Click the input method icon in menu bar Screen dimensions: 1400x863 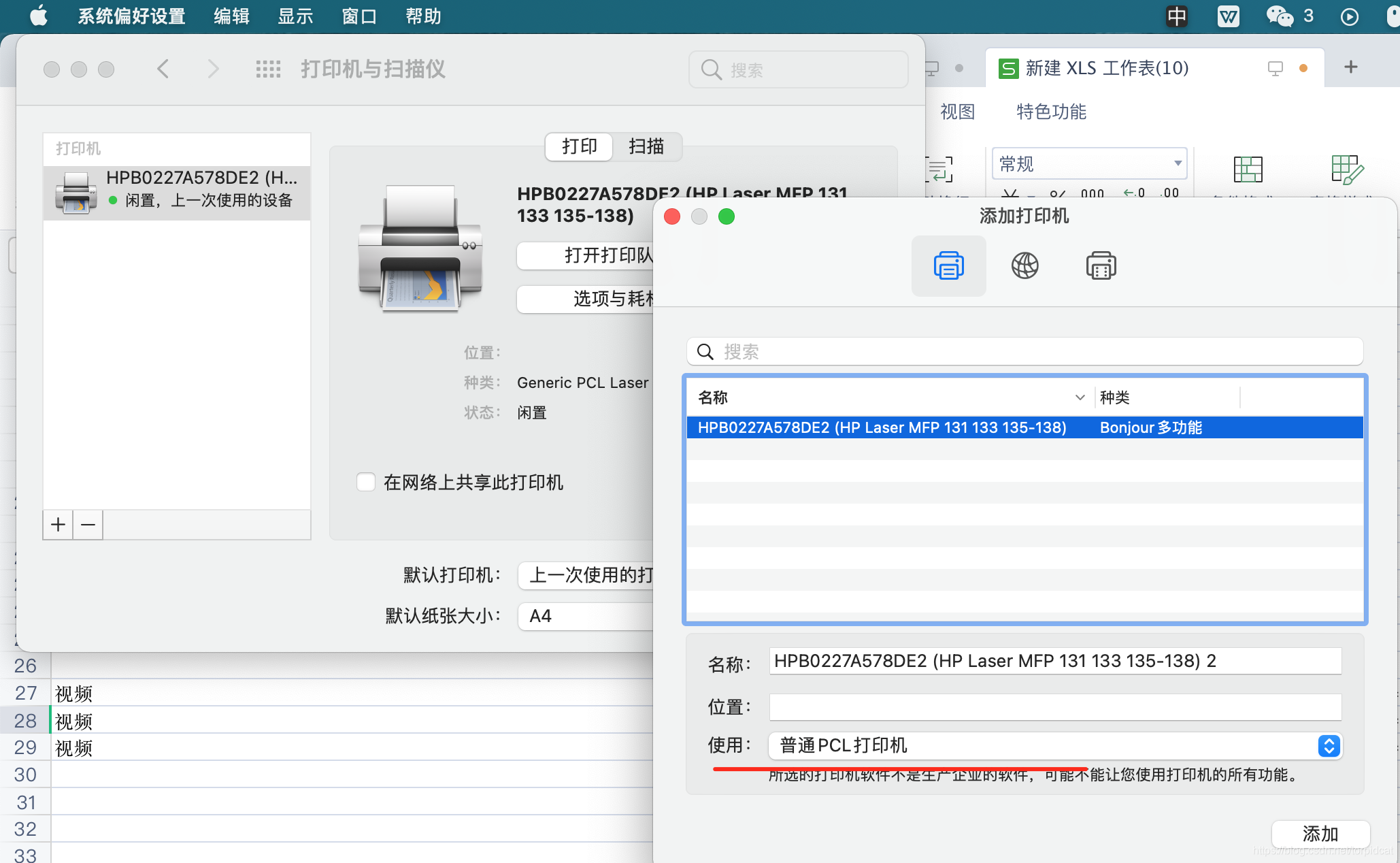pos(1177,16)
